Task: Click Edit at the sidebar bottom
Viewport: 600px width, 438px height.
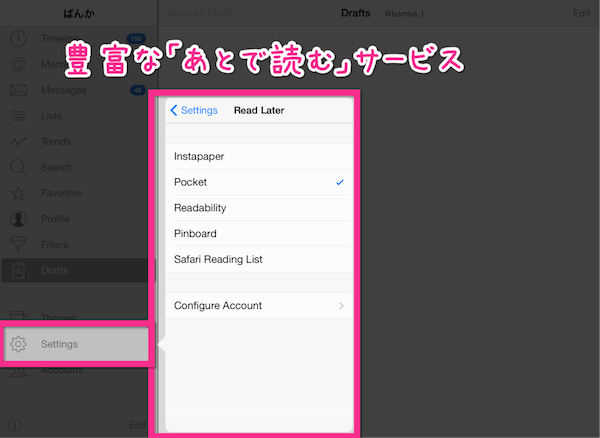Action: tap(138, 425)
